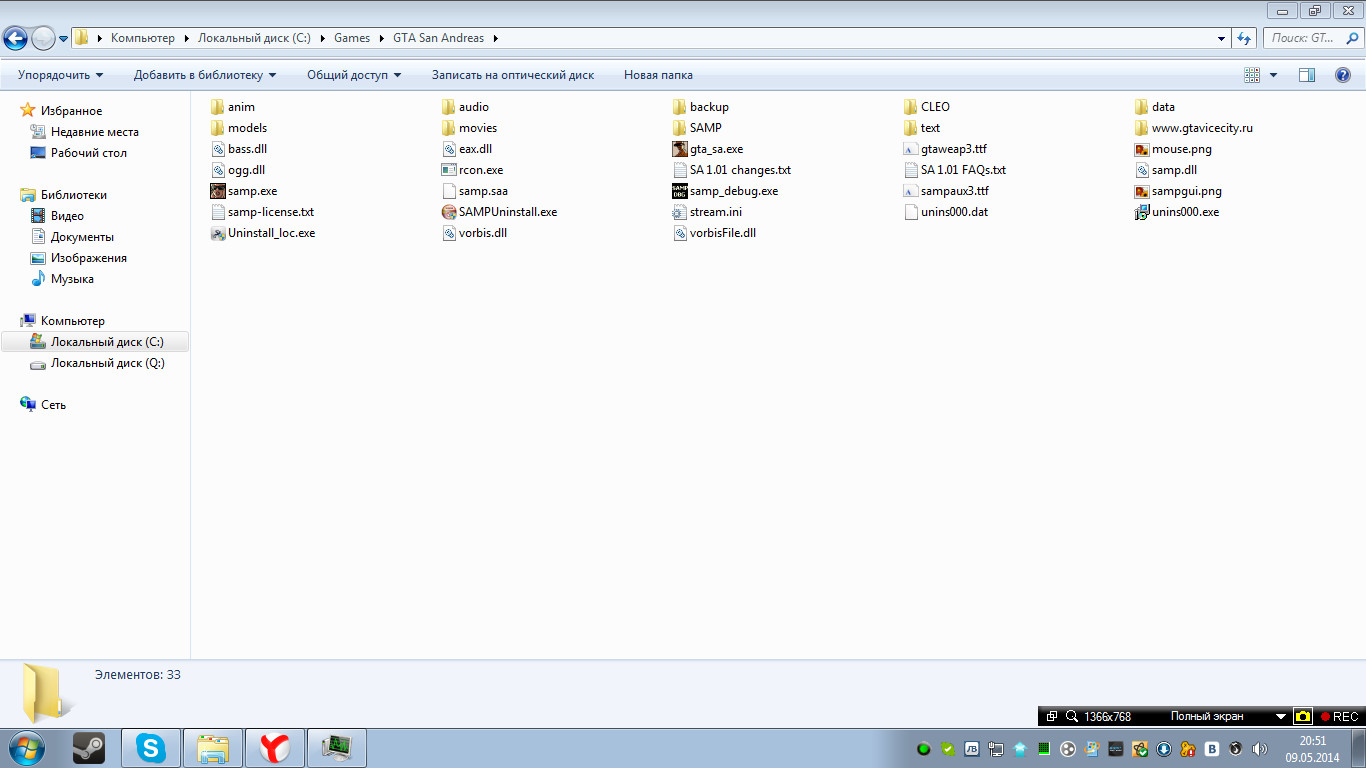Select Uninstall_loc.exe file icon
1366x768 pixels.
click(x=219, y=233)
